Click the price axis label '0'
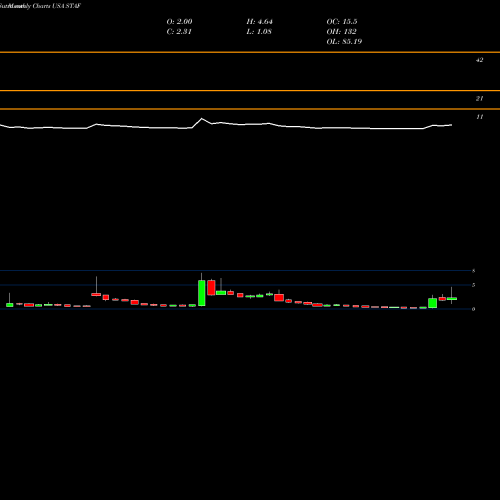The image size is (500, 500). [473, 309]
